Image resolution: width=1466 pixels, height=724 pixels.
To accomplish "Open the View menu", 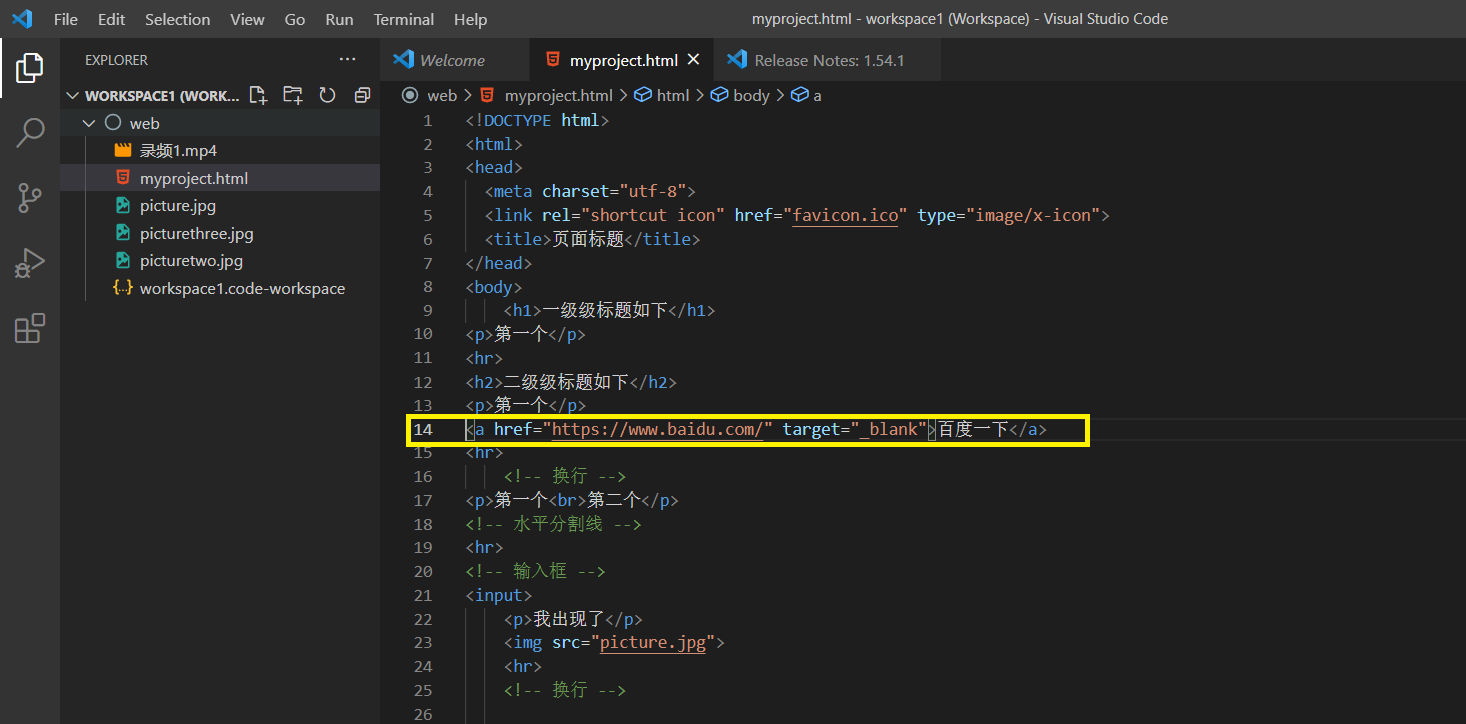I will click(x=248, y=19).
